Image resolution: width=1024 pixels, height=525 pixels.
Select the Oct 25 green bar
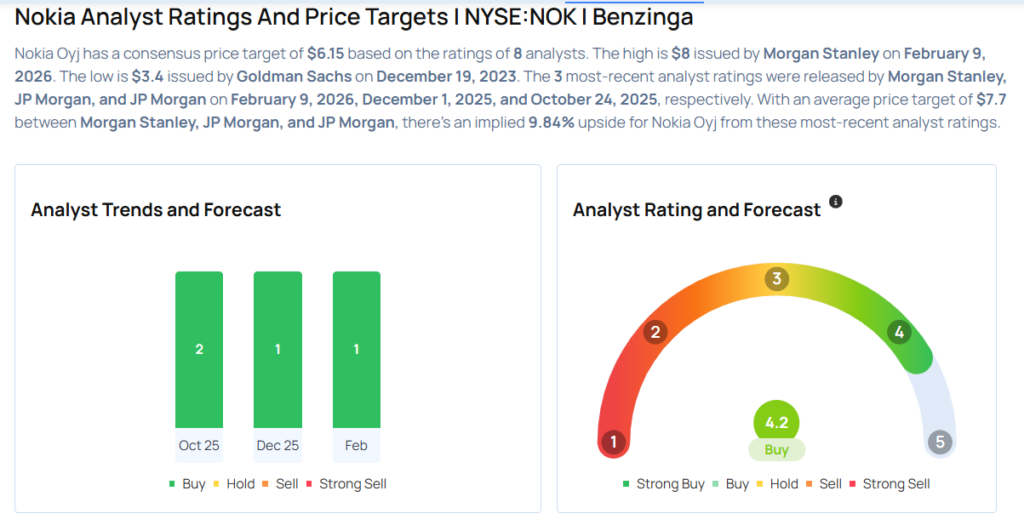coord(199,349)
